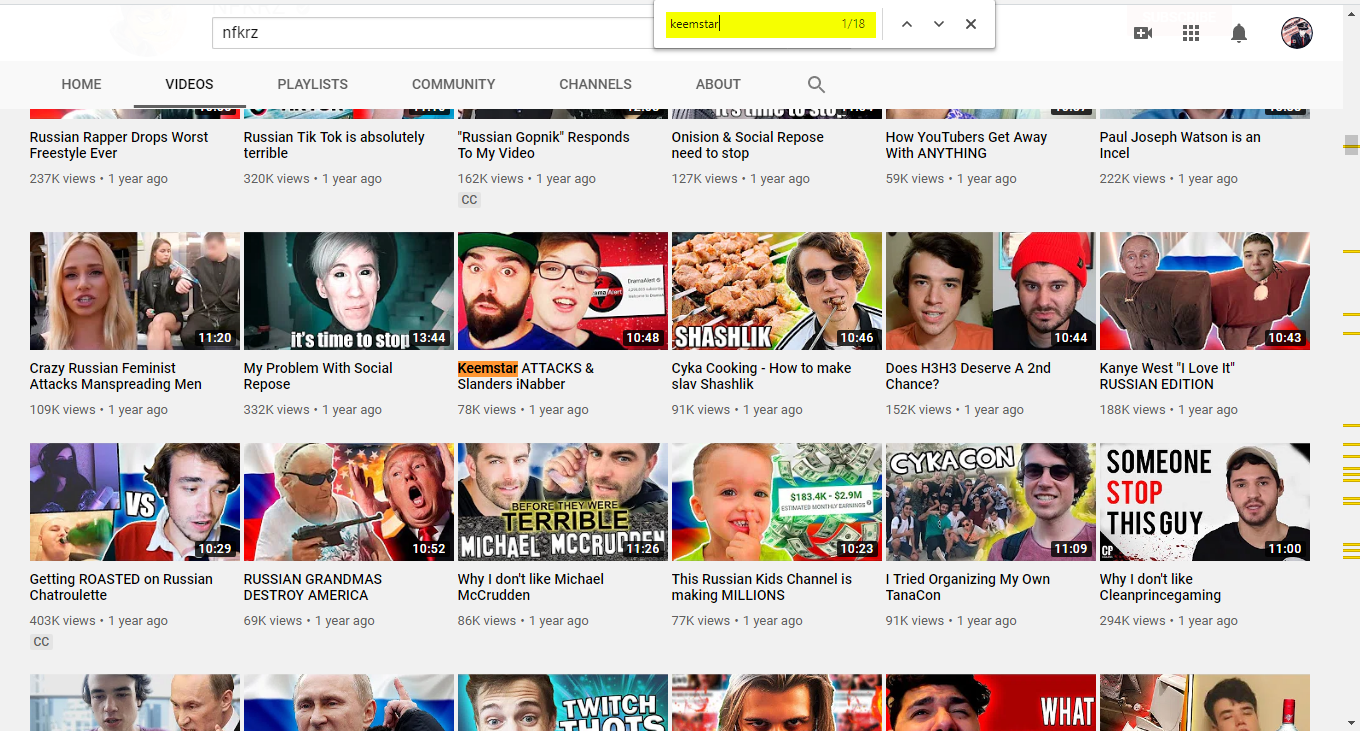Open Kanye West Russian Edition thumbnail
This screenshot has height=731, width=1360.
click(1205, 291)
